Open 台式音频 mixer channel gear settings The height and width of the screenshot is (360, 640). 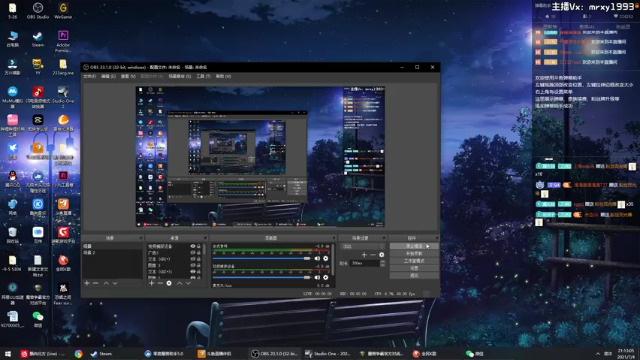[326, 258]
